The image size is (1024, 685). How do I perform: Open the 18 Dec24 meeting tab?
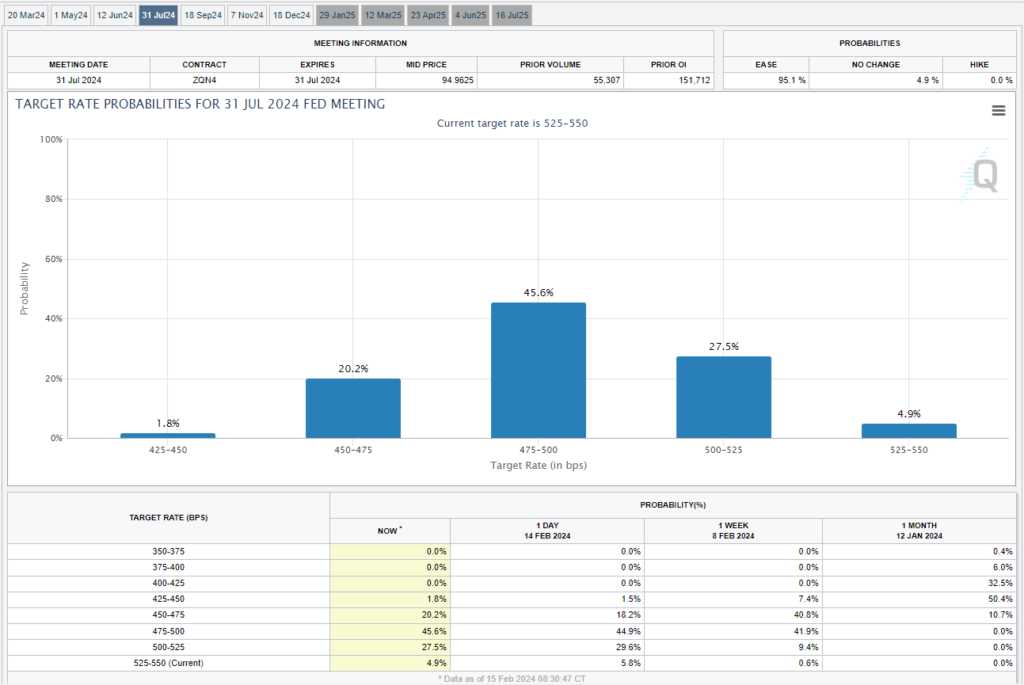291,15
